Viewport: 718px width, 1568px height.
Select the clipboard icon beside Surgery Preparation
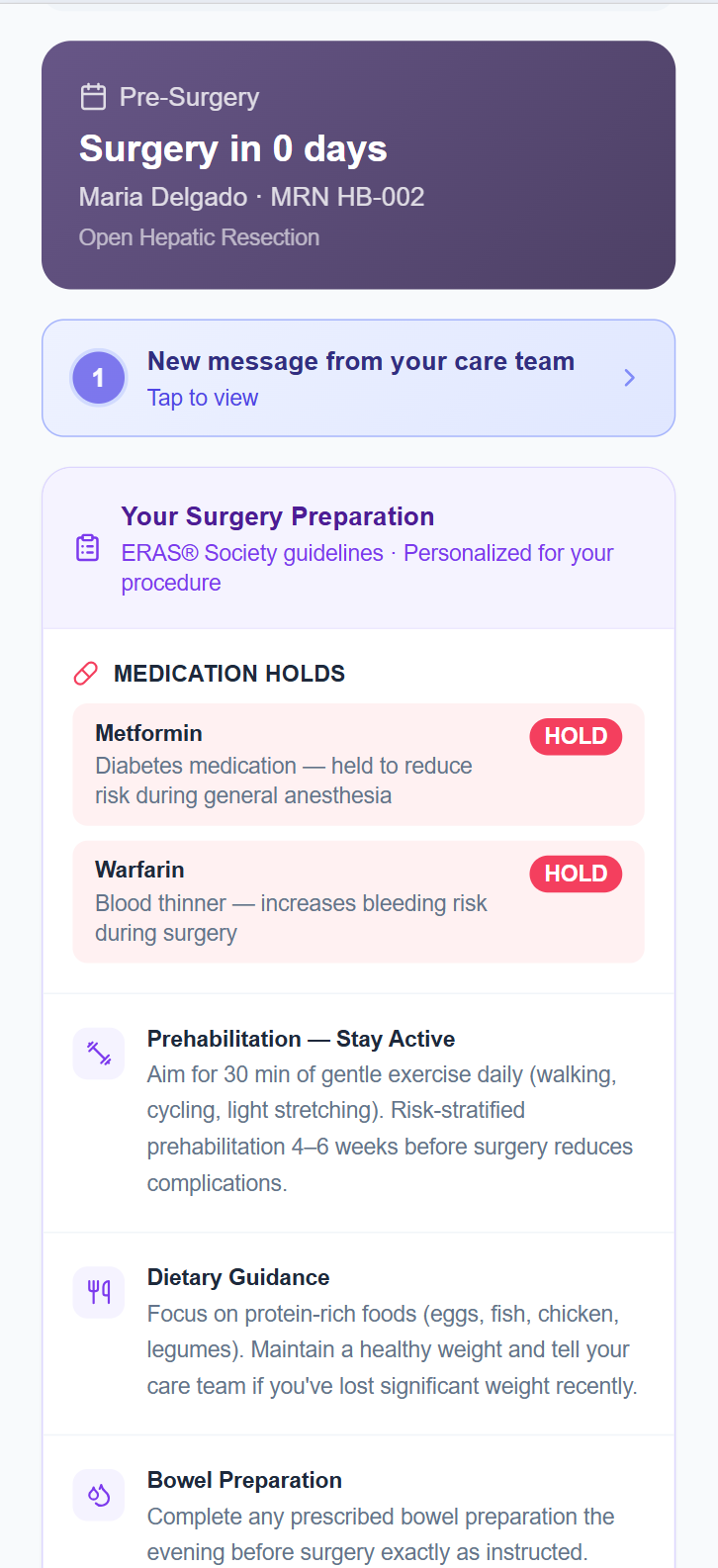click(x=88, y=546)
